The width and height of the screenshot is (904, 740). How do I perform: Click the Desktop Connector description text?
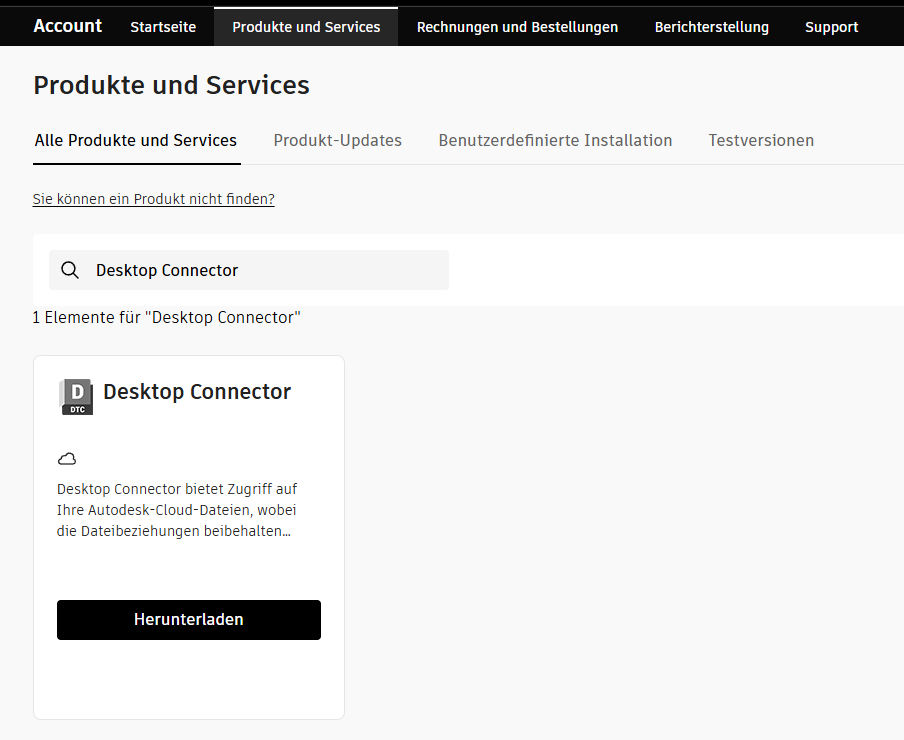(x=177, y=510)
